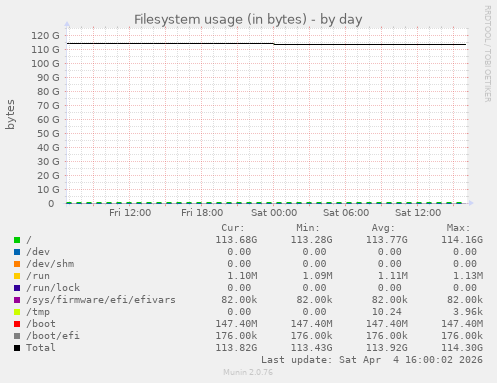497x383 pixels.
Task: Click the Total current value '113.82G'
Action: (236, 348)
